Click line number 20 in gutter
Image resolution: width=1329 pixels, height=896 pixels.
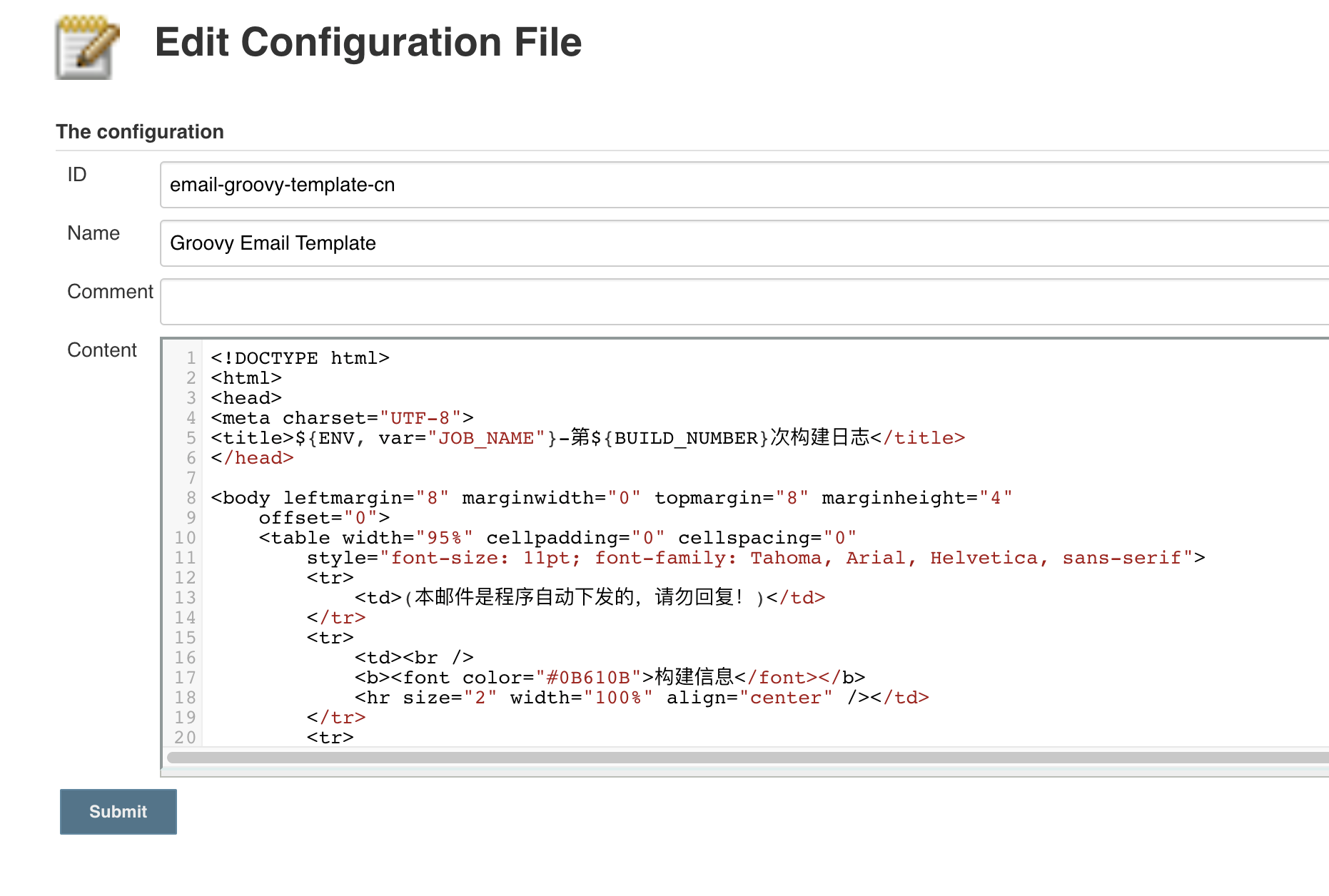[x=185, y=738]
